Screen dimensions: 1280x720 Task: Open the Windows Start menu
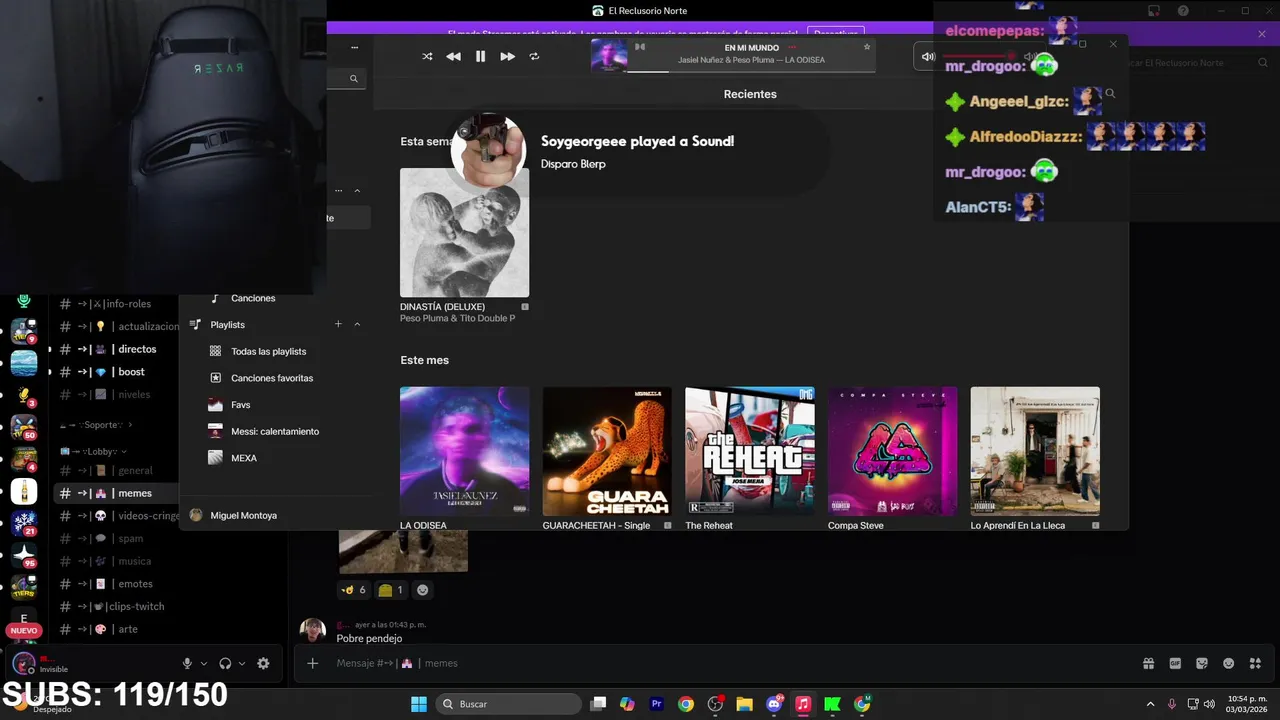pyautogui.click(x=418, y=704)
